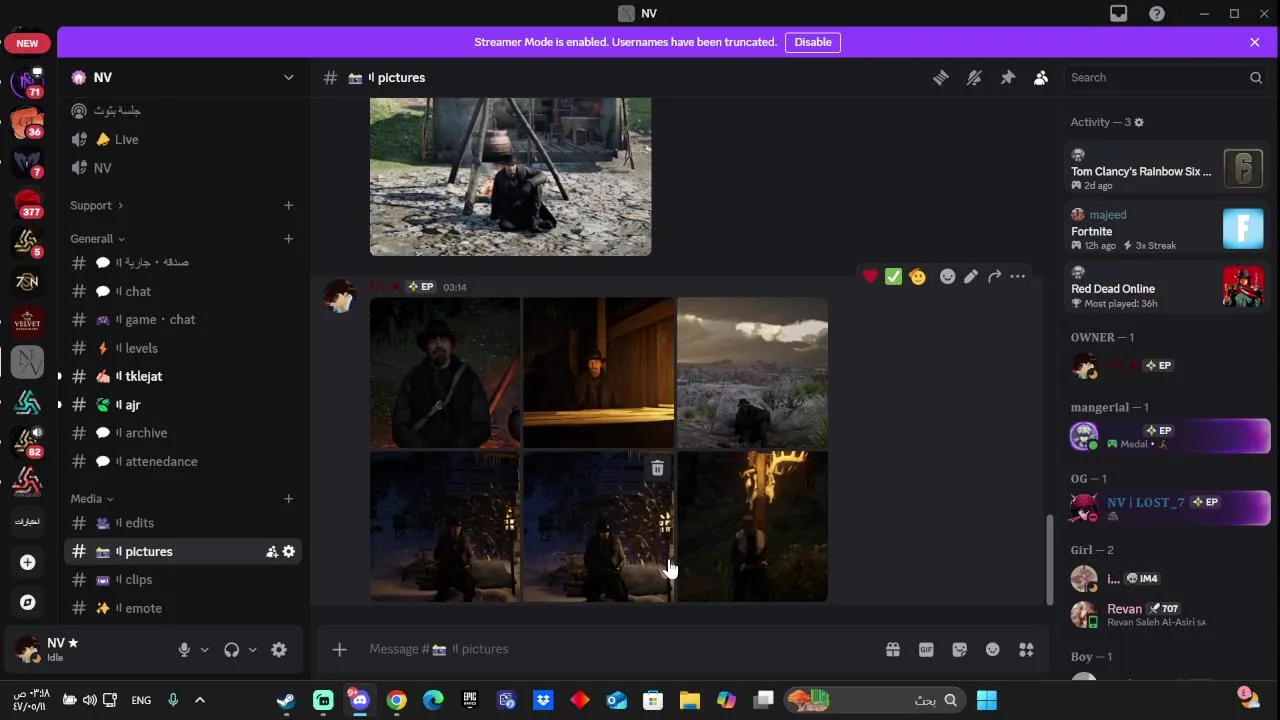This screenshot has height=720, width=1280.
Task: Invite people to pictures channel icon
Action: [x=271, y=552]
